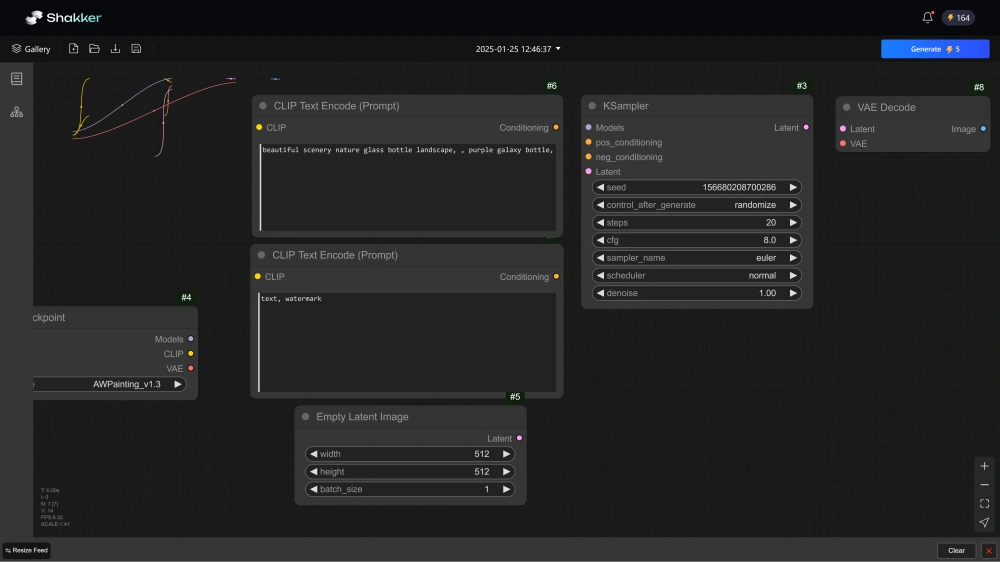Select previous scheduler option
Screen dimensions: 1000x562
[x=600, y=276]
